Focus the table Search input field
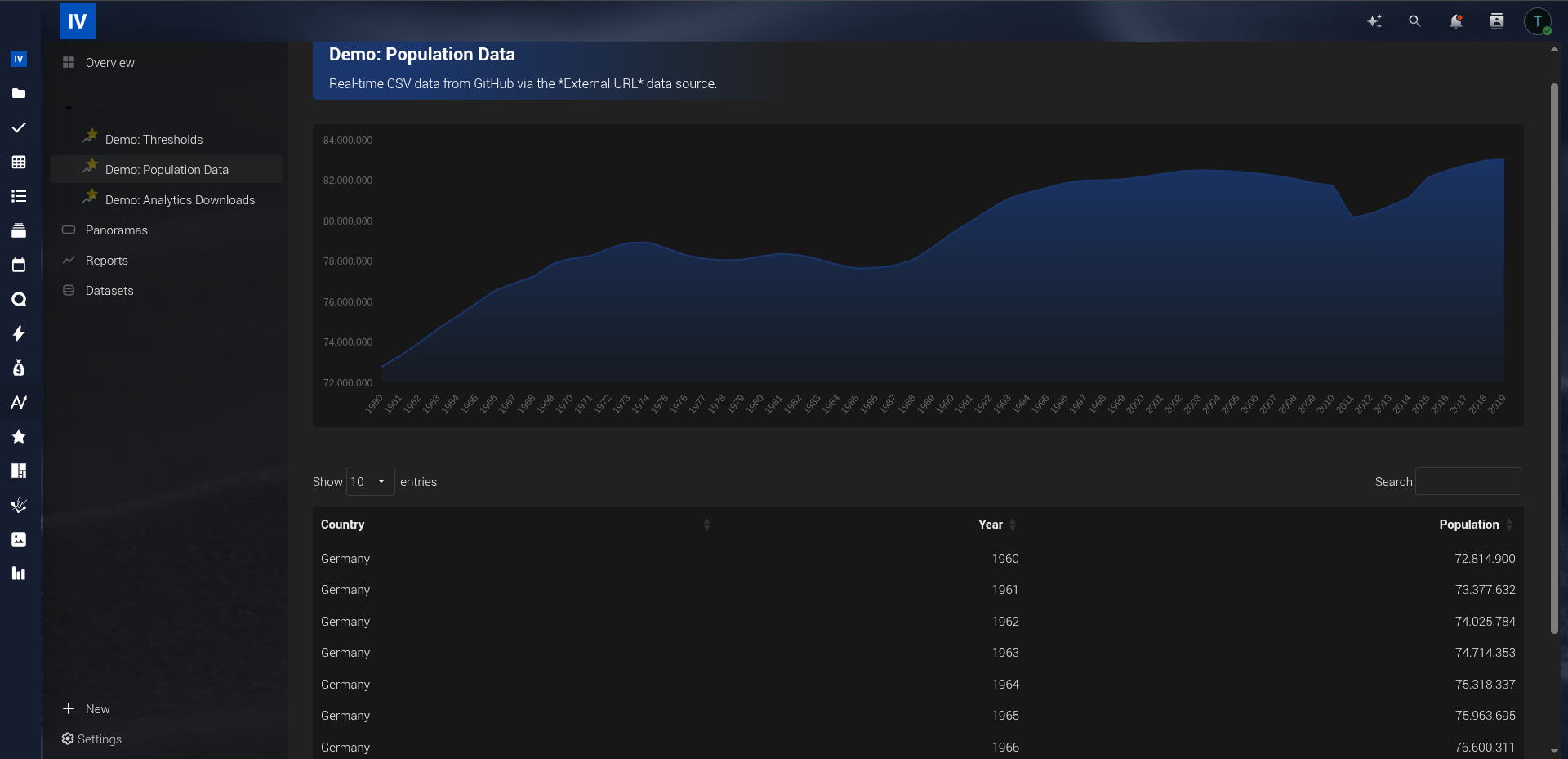Viewport: 1568px width, 759px height. click(x=1468, y=481)
